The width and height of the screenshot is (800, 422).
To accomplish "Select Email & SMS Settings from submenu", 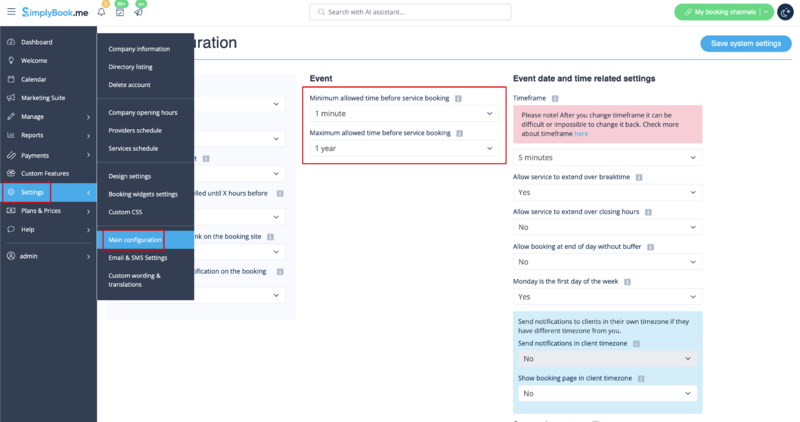I will pyautogui.click(x=138, y=257).
